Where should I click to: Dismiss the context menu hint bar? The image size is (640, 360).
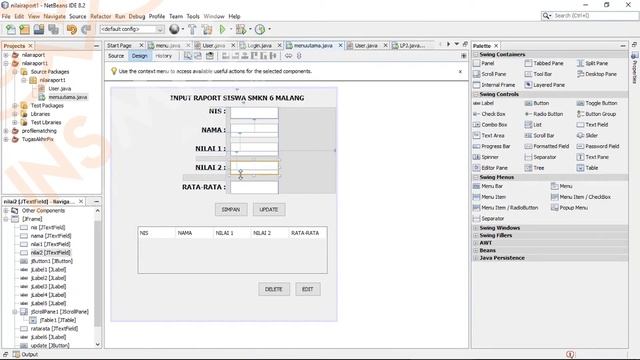click(x=460, y=71)
